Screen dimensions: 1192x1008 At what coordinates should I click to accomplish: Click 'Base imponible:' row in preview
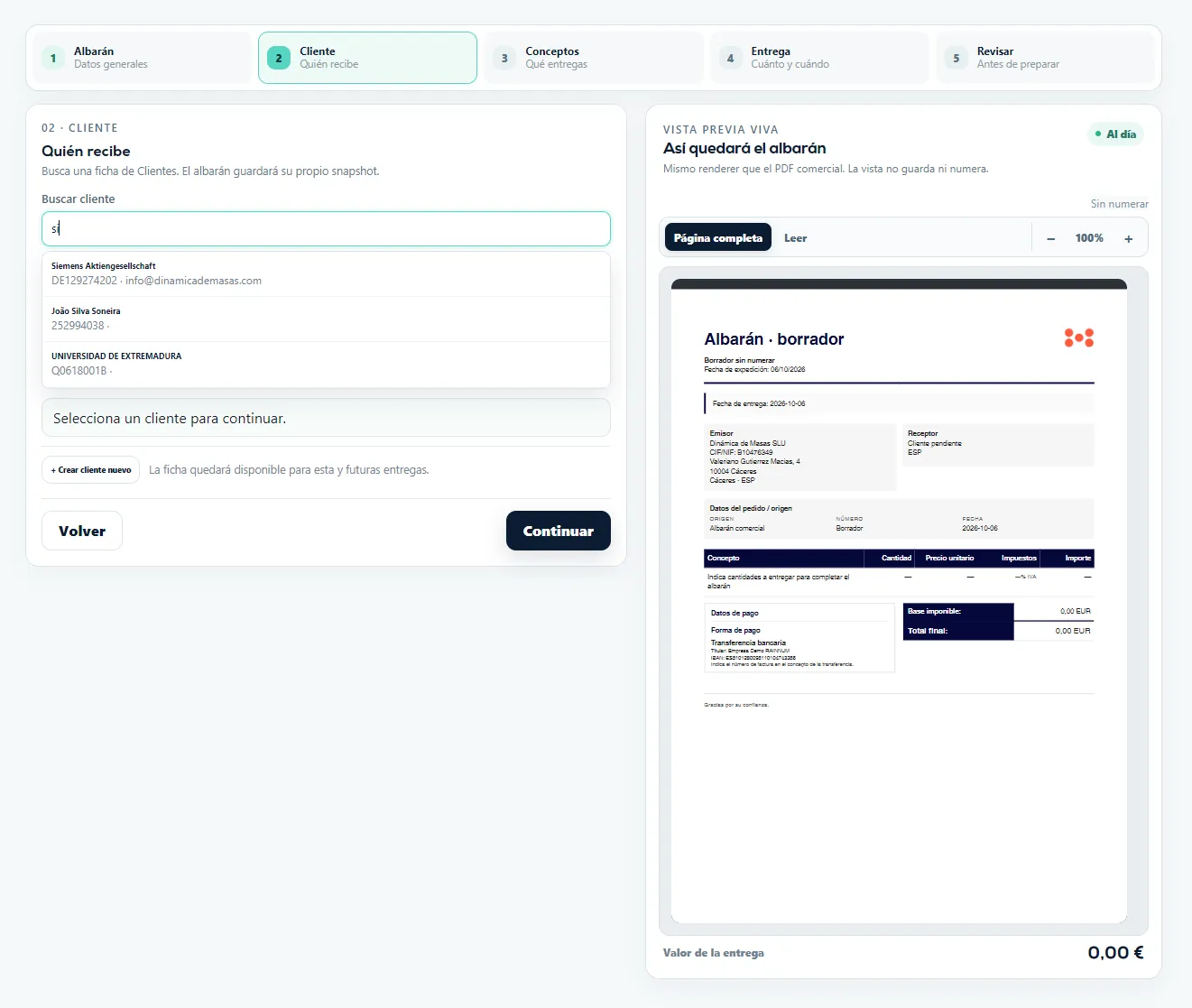pos(998,612)
